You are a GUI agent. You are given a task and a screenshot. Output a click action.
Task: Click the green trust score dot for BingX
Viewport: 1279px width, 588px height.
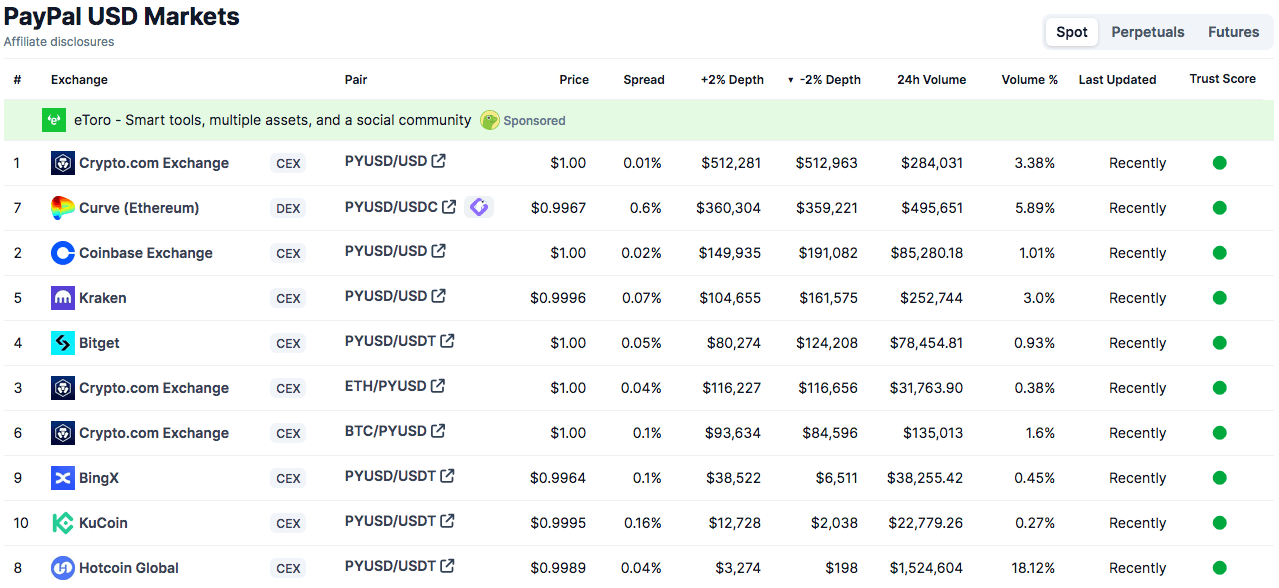[x=1219, y=478]
